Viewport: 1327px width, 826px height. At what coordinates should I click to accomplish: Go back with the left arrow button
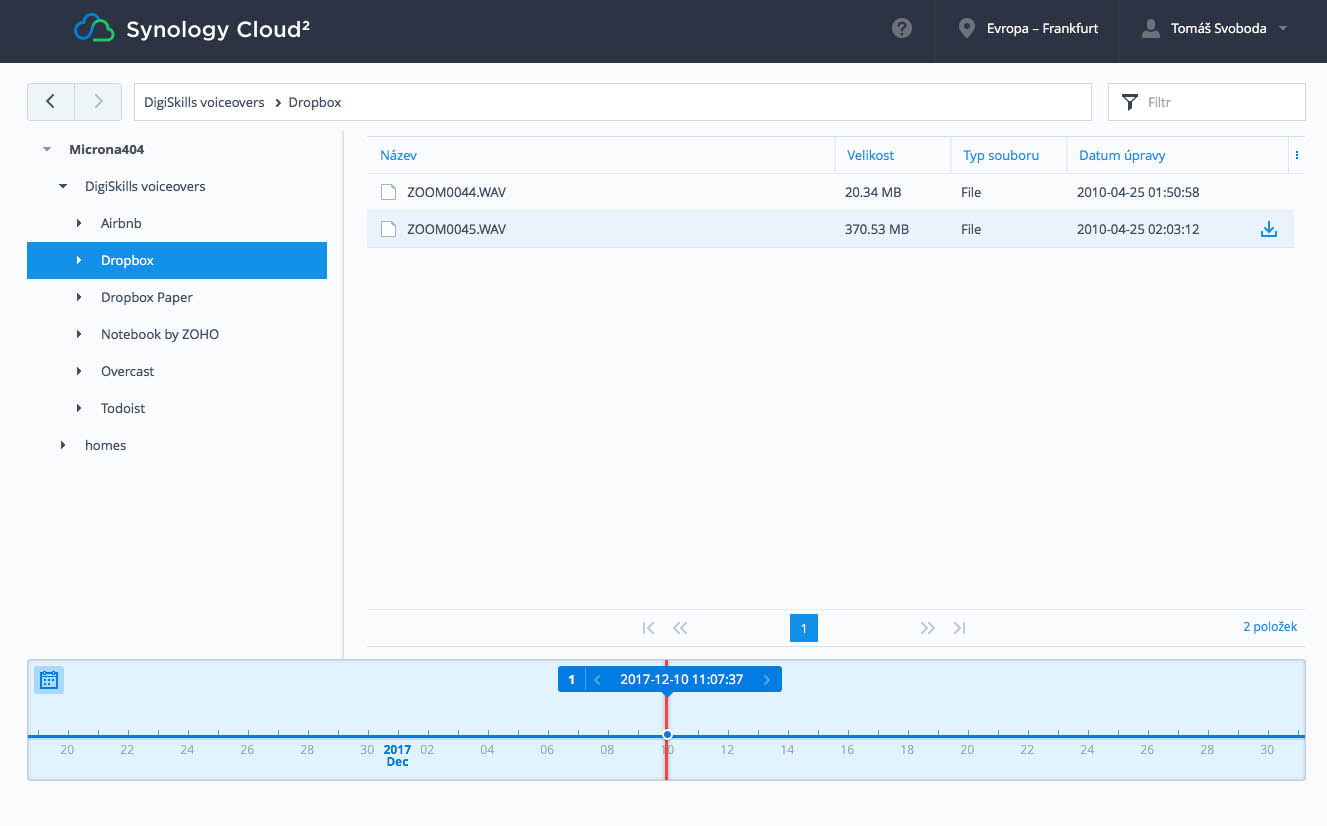click(x=51, y=102)
